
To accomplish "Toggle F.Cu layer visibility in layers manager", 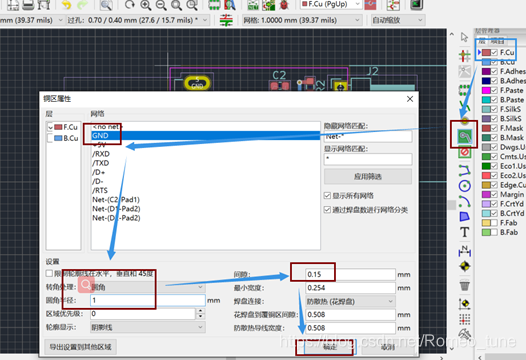I will click(x=494, y=52).
